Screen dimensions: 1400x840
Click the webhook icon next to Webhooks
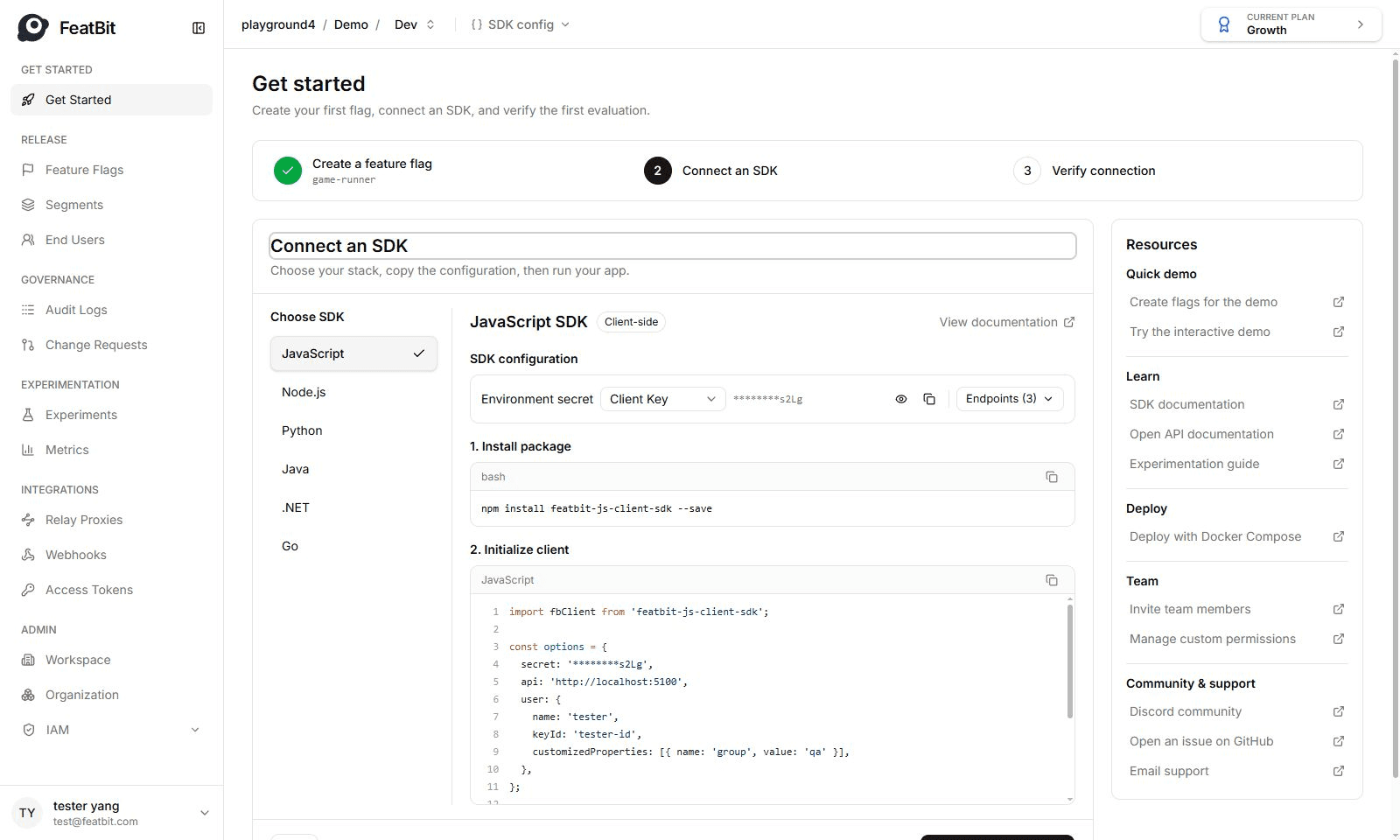tap(28, 555)
